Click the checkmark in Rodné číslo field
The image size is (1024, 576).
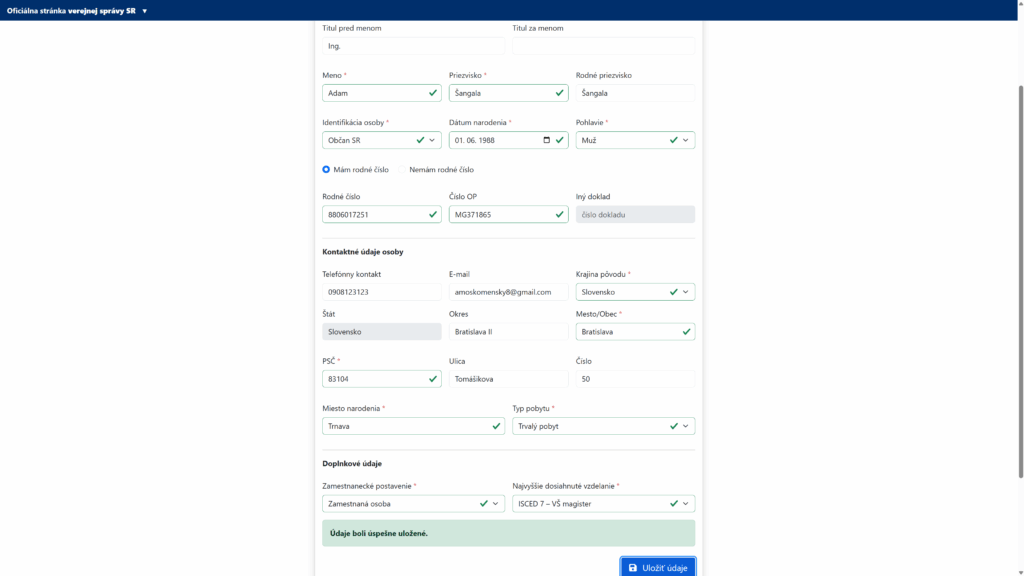coord(433,214)
